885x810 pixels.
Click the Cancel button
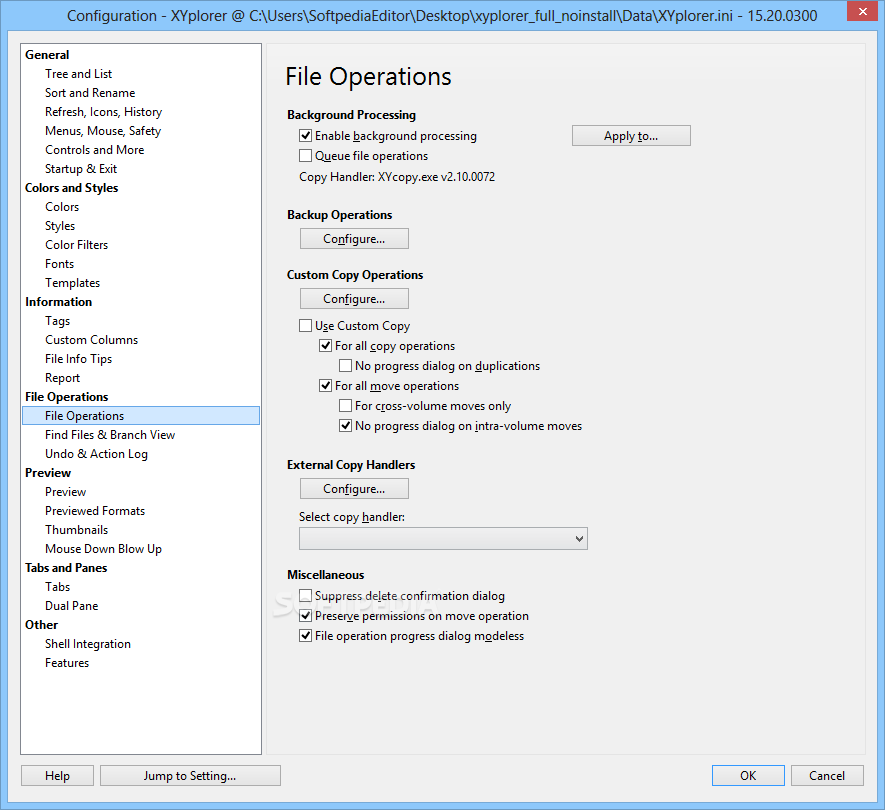pyautogui.click(x=827, y=776)
